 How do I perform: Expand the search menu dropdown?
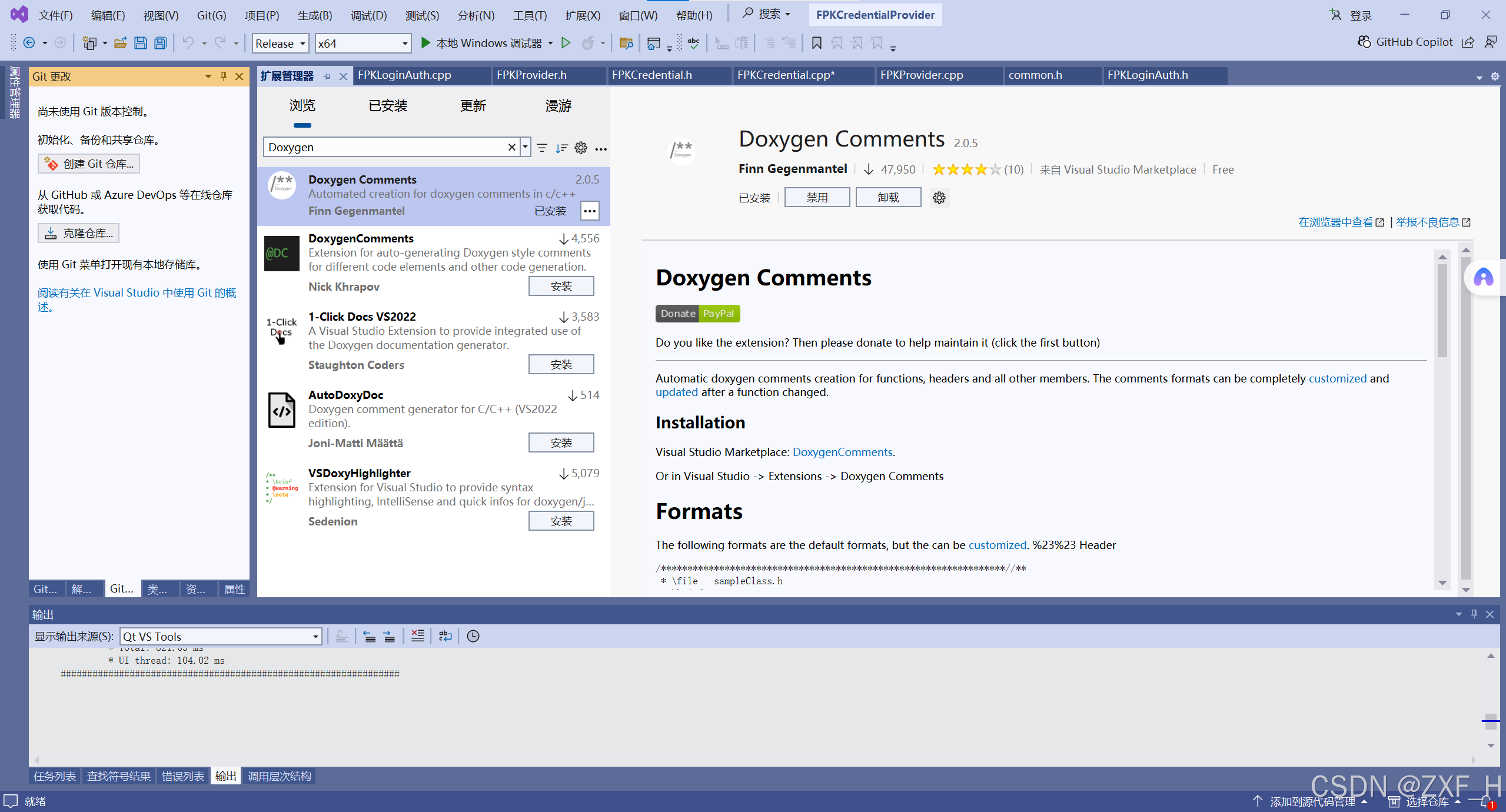[787, 14]
